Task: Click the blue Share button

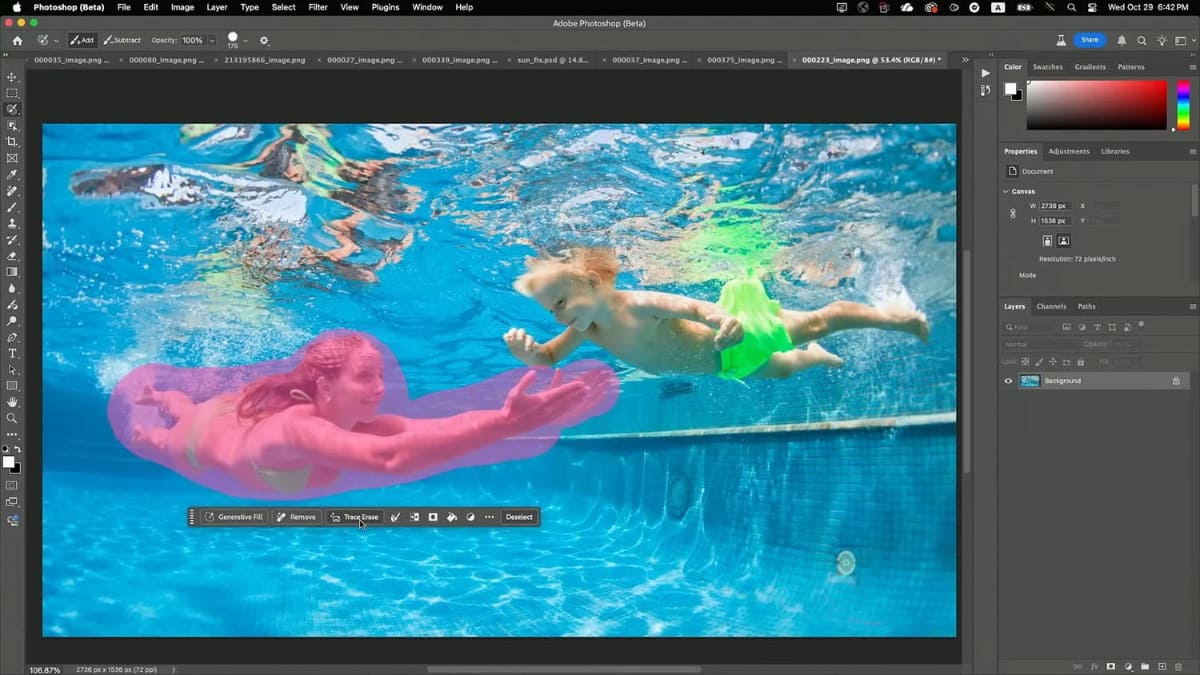Action: click(1089, 40)
